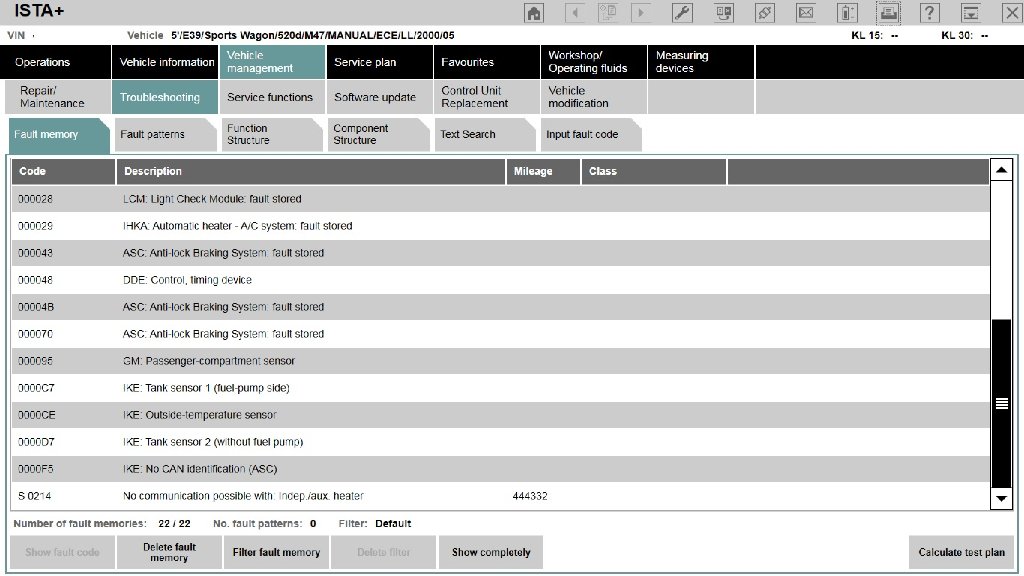Sort by the Class column header
1024x576 pixels.
pyautogui.click(x=654, y=171)
